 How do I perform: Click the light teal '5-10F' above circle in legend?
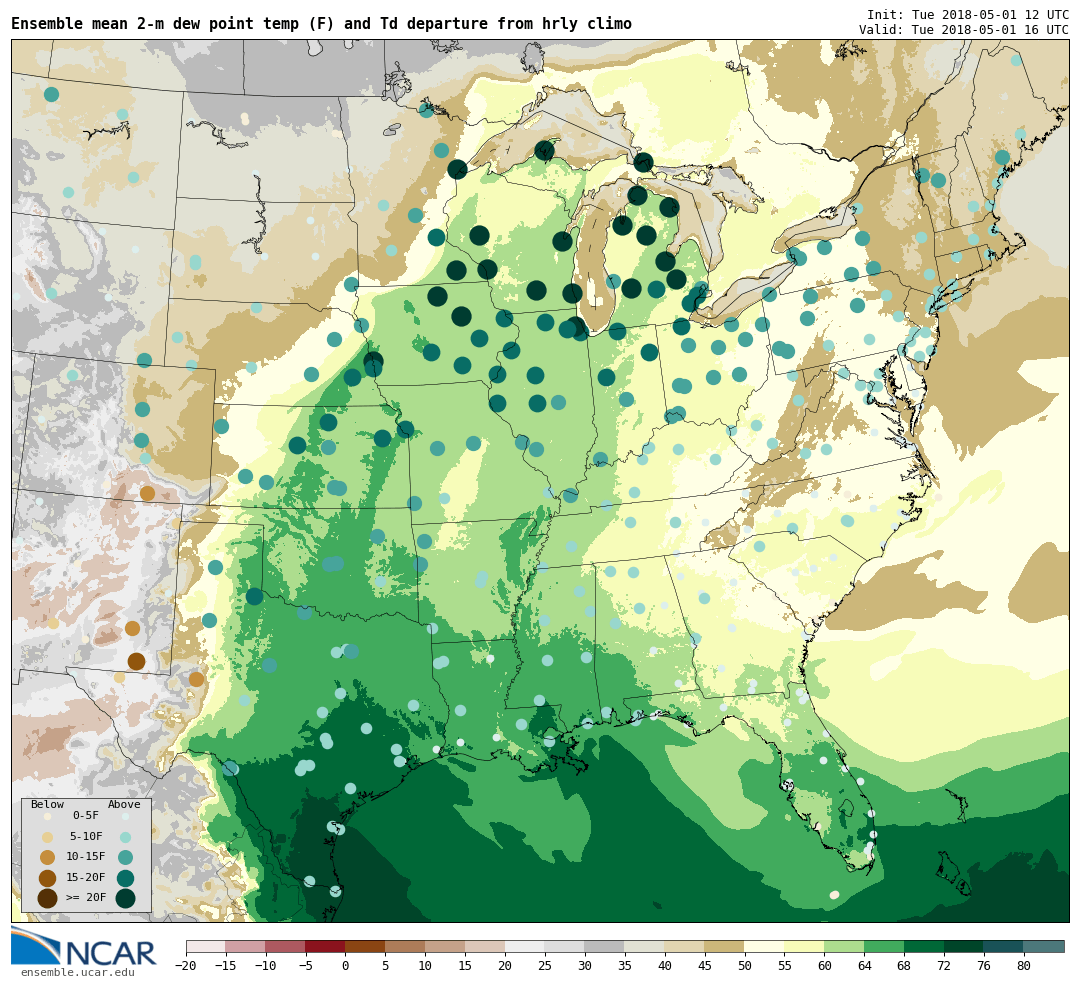pos(125,838)
